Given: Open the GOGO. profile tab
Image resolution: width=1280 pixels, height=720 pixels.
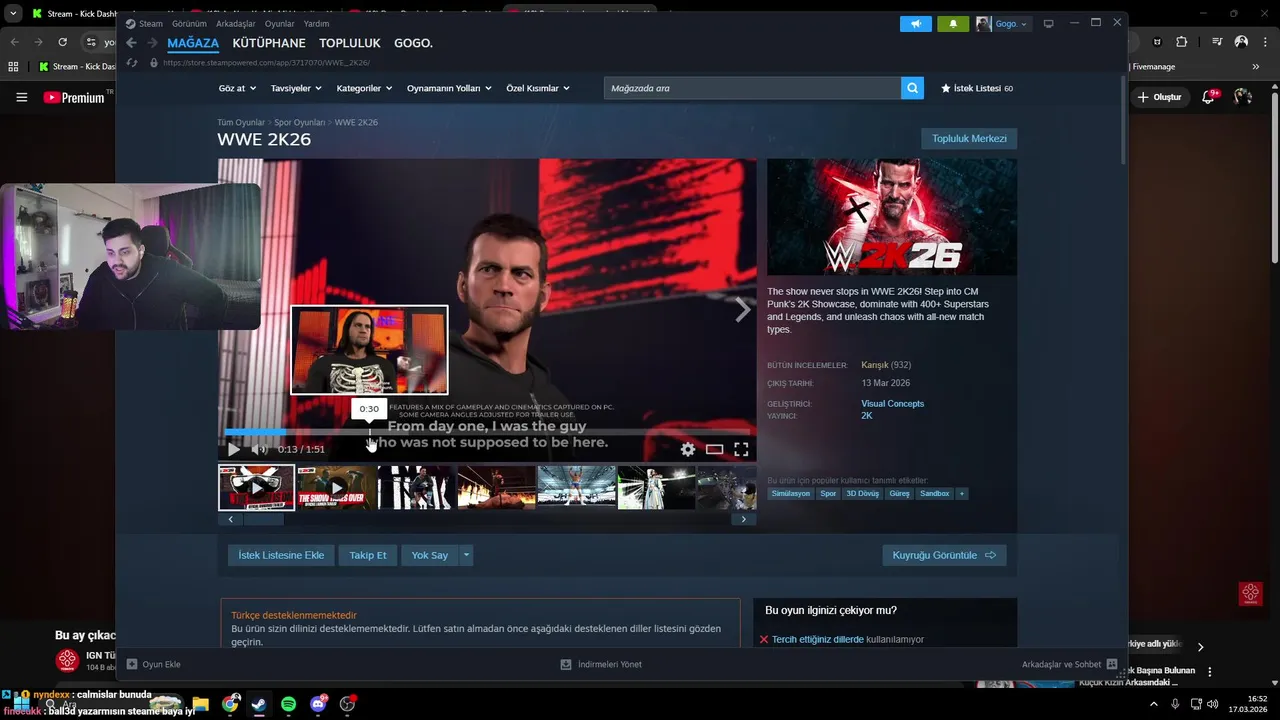Looking at the screenshot, I should click(x=413, y=43).
